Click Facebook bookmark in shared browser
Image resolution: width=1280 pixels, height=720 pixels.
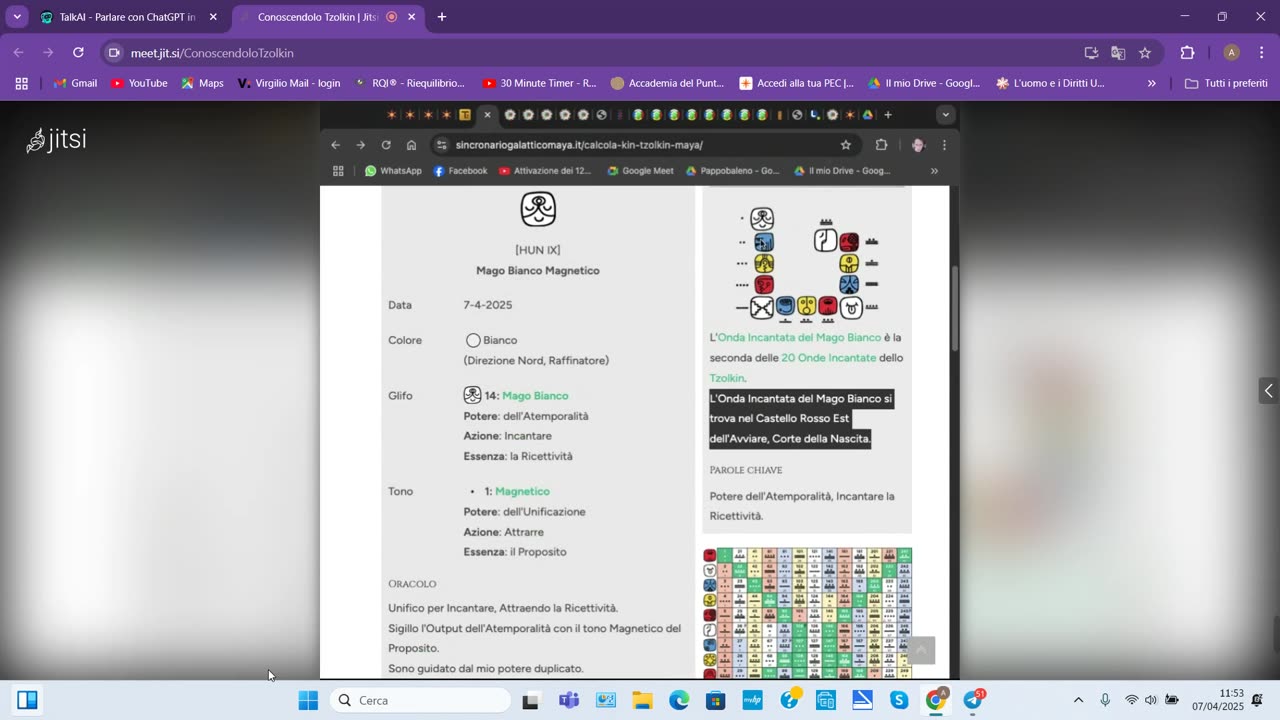pyautogui.click(x=460, y=171)
